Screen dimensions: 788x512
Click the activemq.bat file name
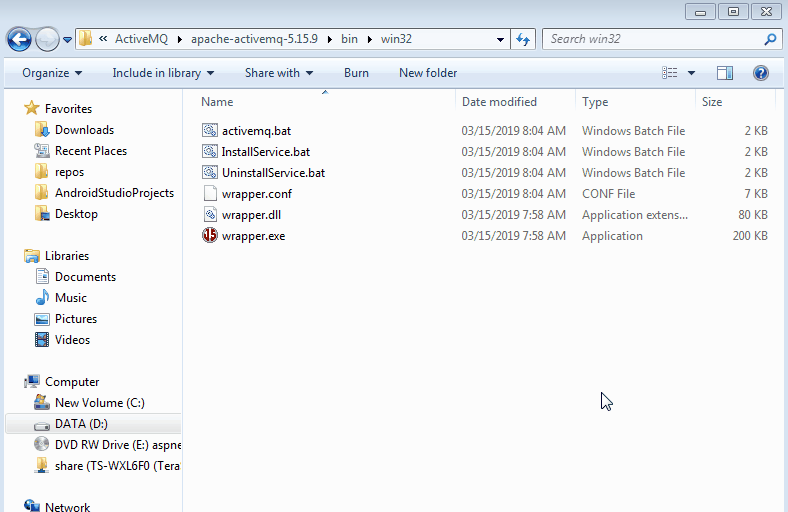pyautogui.click(x=256, y=131)
